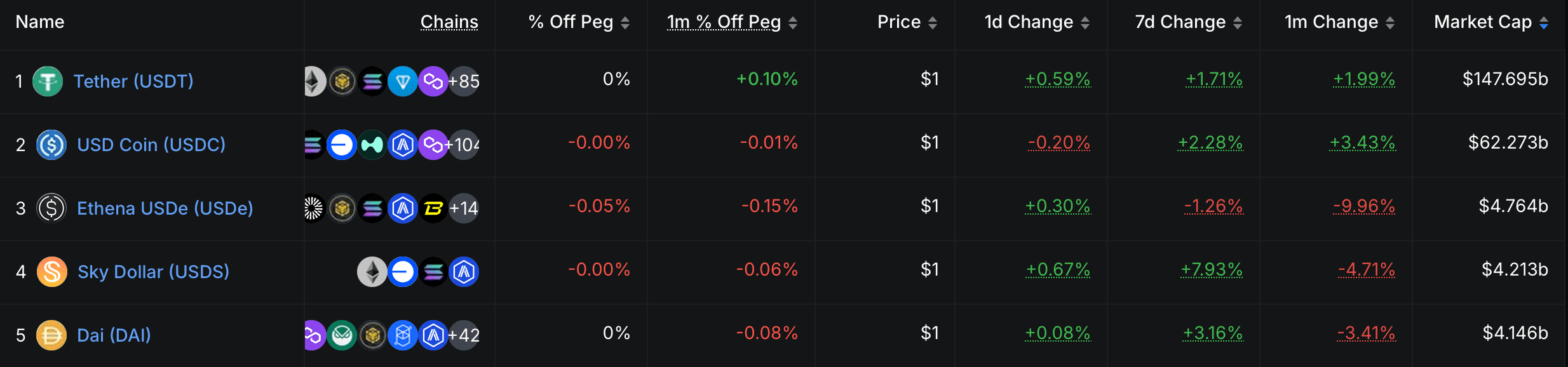Click the Tether coin logo icon

[x=48, y=81]
